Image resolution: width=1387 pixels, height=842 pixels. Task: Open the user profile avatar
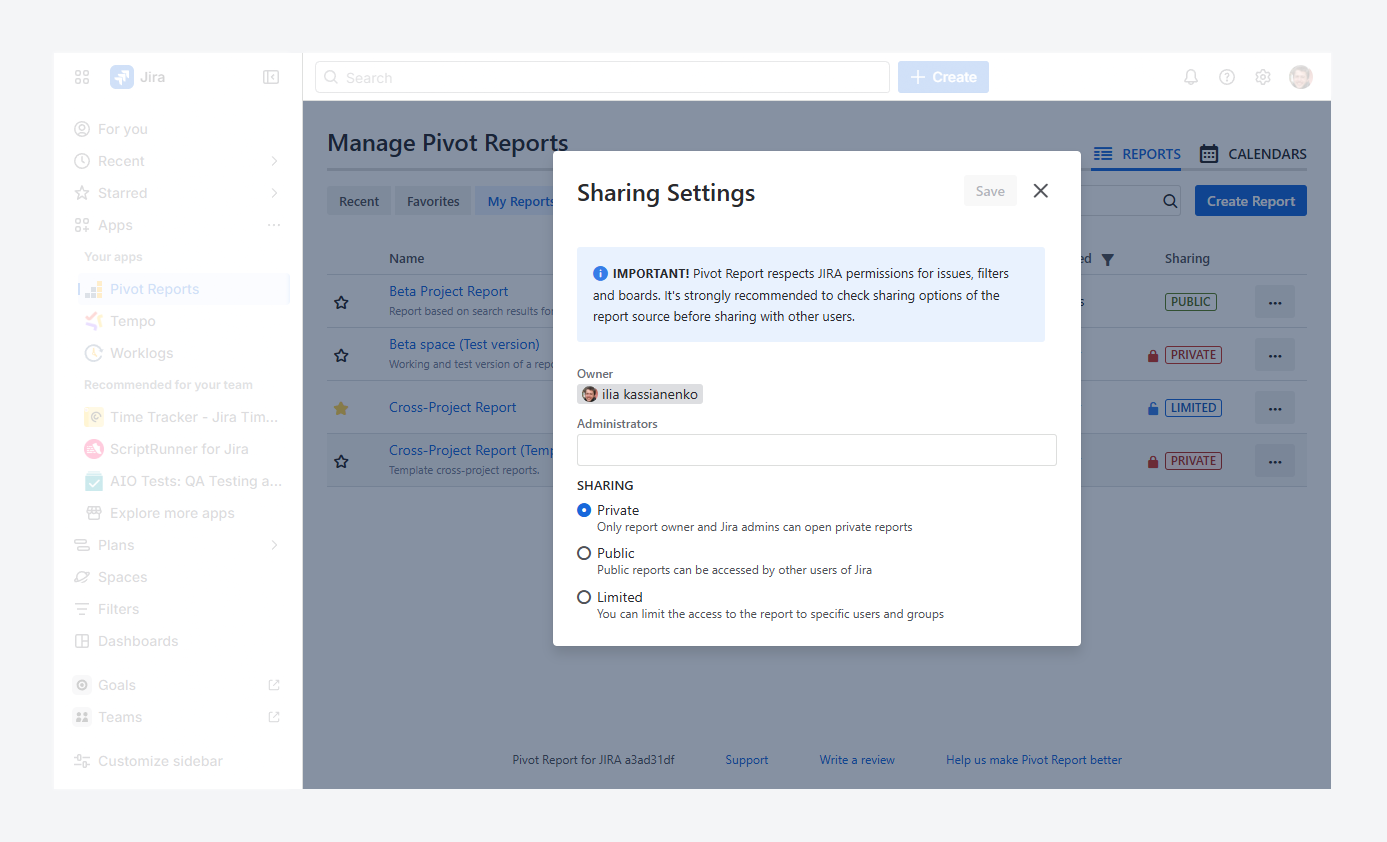tap(1300, 77)
